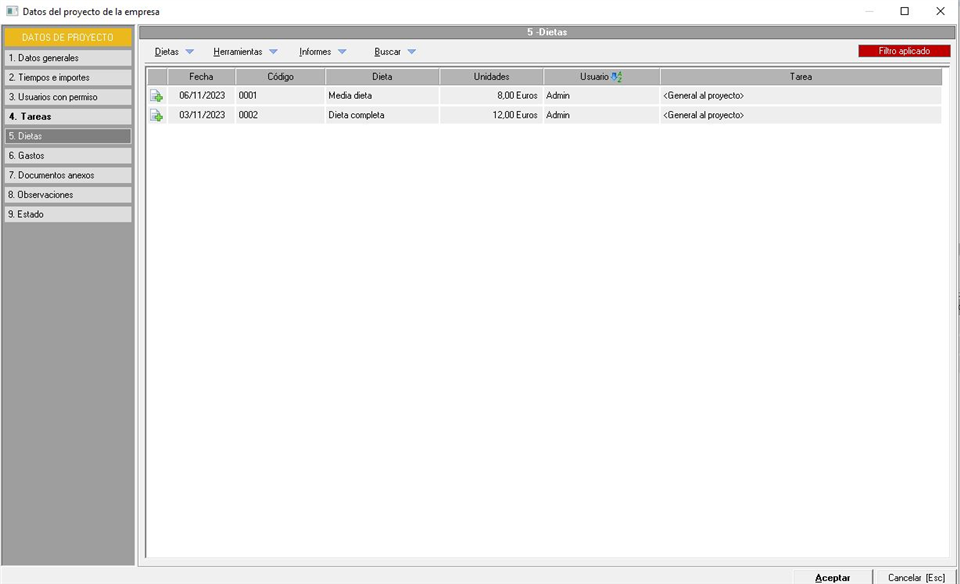Switch to 9. Estado section

pyautogui.click(x=68, y=214)
